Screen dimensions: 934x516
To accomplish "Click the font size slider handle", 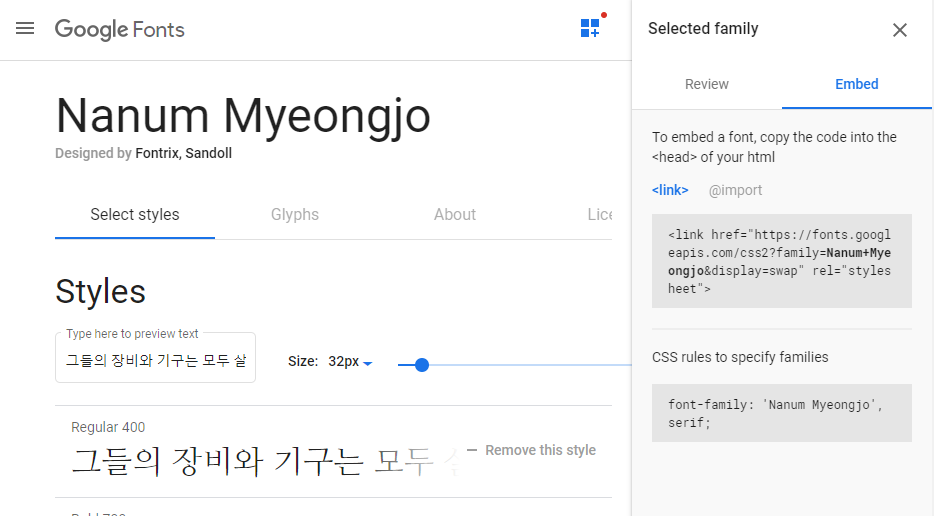I will coord(422,365).
